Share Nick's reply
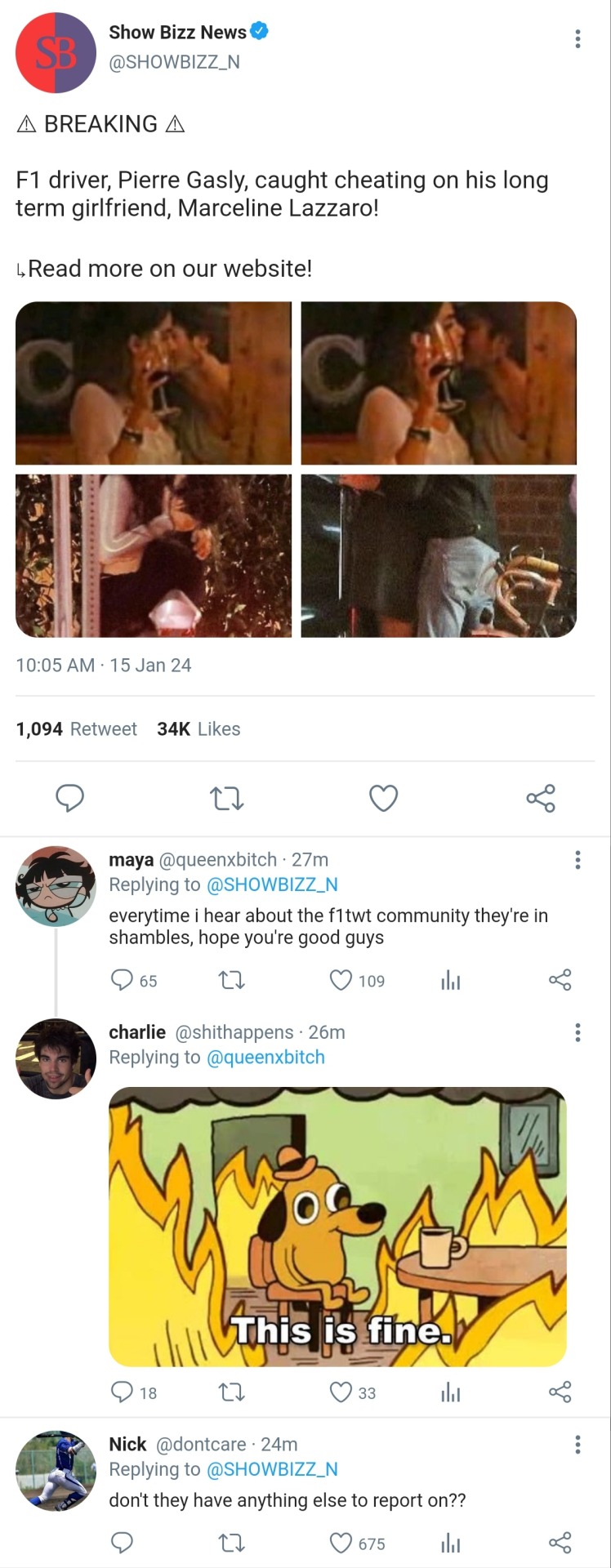Screen dimensions: 611x1568 pos(560,1543)
